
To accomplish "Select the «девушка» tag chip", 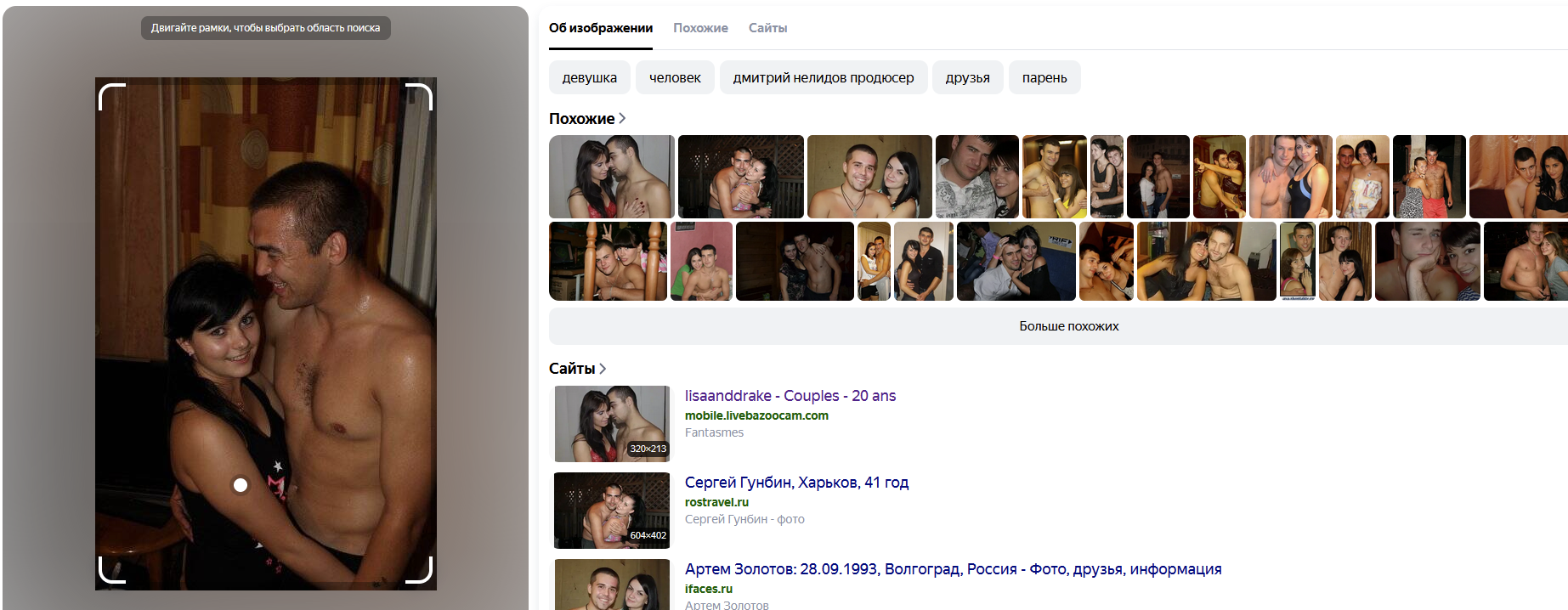I will click(590, 77).
